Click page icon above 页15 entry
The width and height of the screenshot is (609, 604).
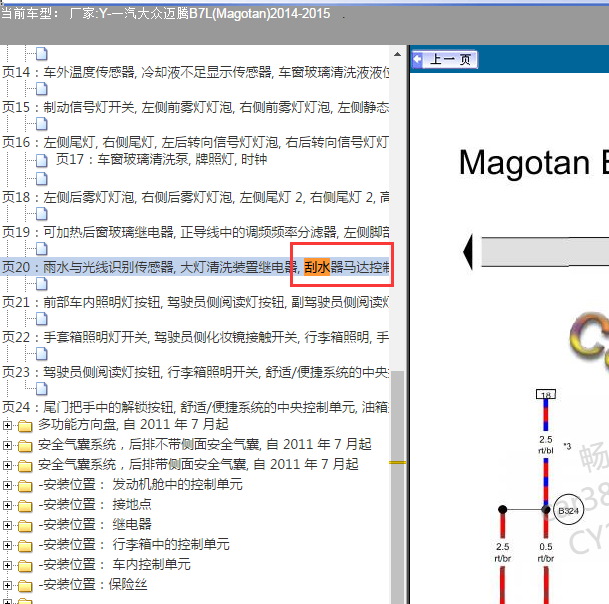(42, 89)
